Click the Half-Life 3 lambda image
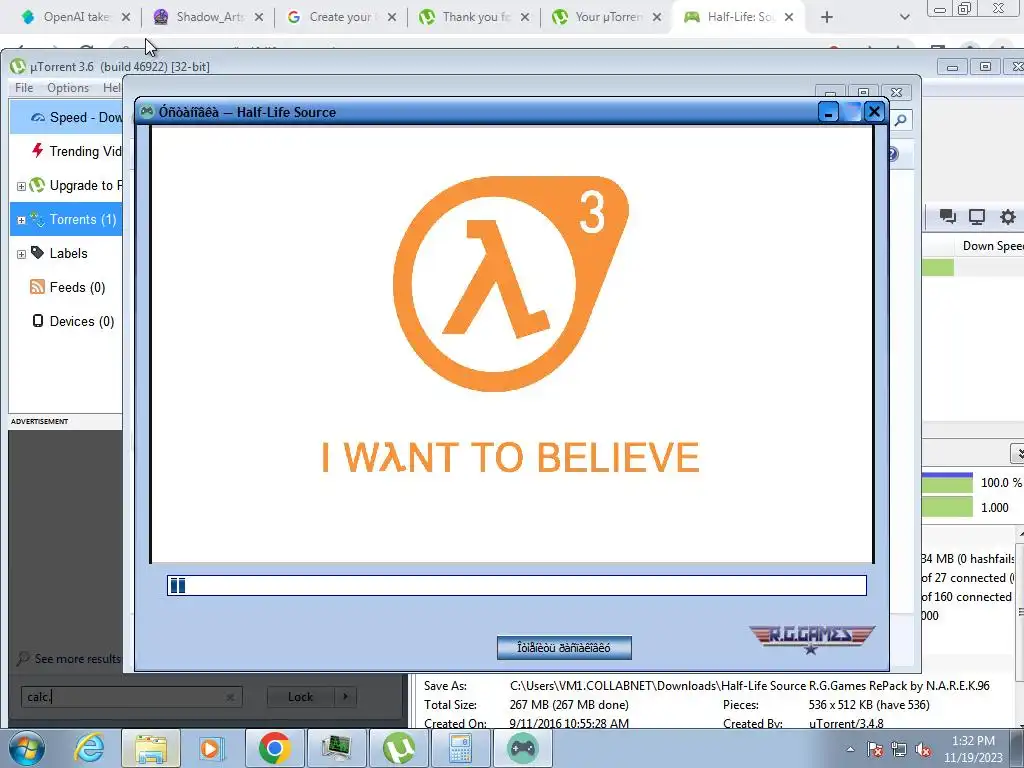Image resolution: width=1024 pixels, height=768 pixels. click(511, 283)
